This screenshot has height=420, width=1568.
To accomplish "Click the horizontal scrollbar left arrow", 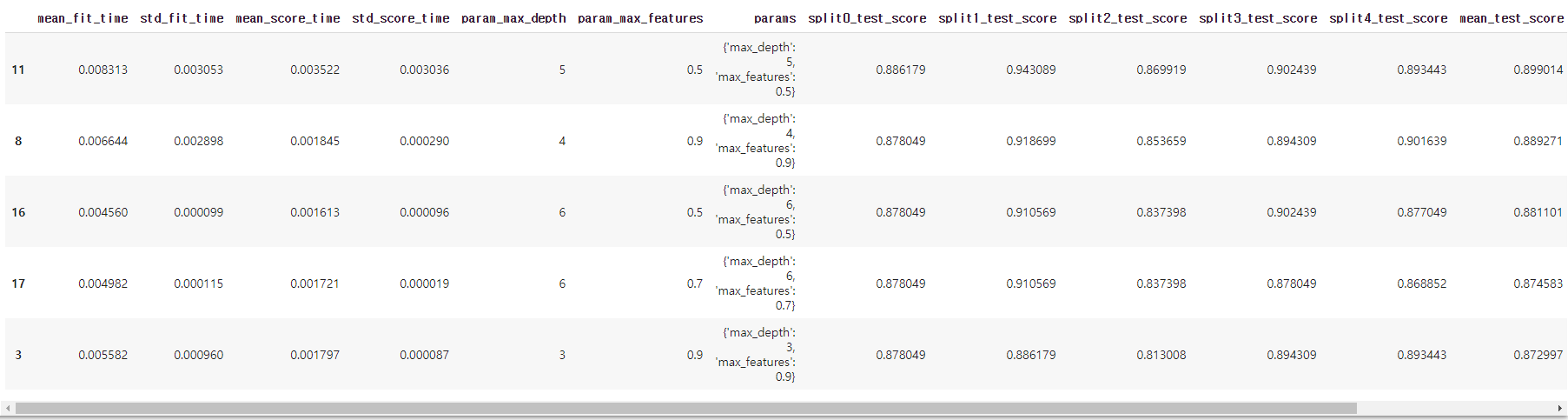I will [x=9, y=408].
